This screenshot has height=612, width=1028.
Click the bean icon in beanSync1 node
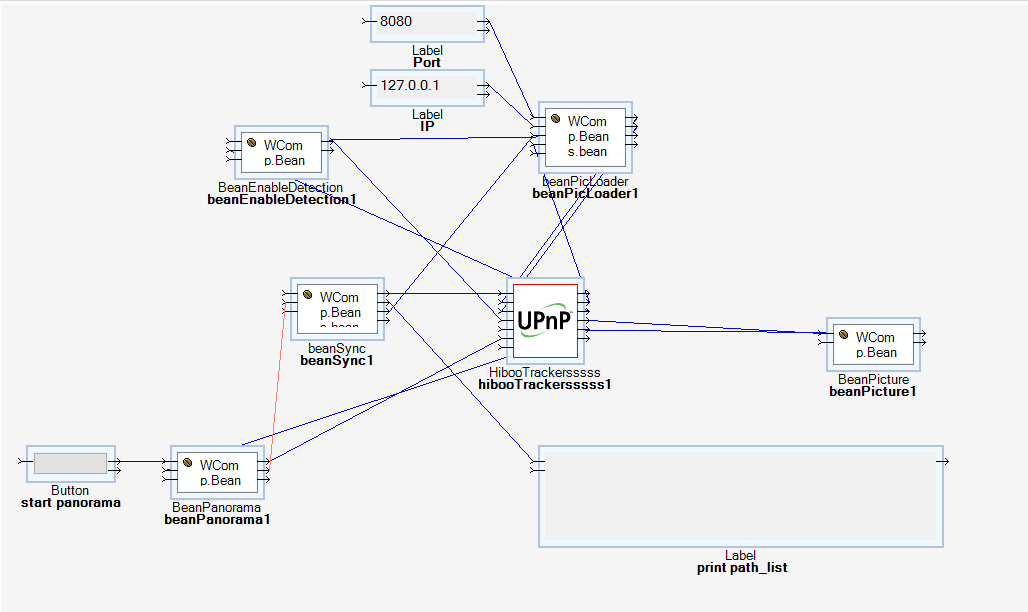308,296
